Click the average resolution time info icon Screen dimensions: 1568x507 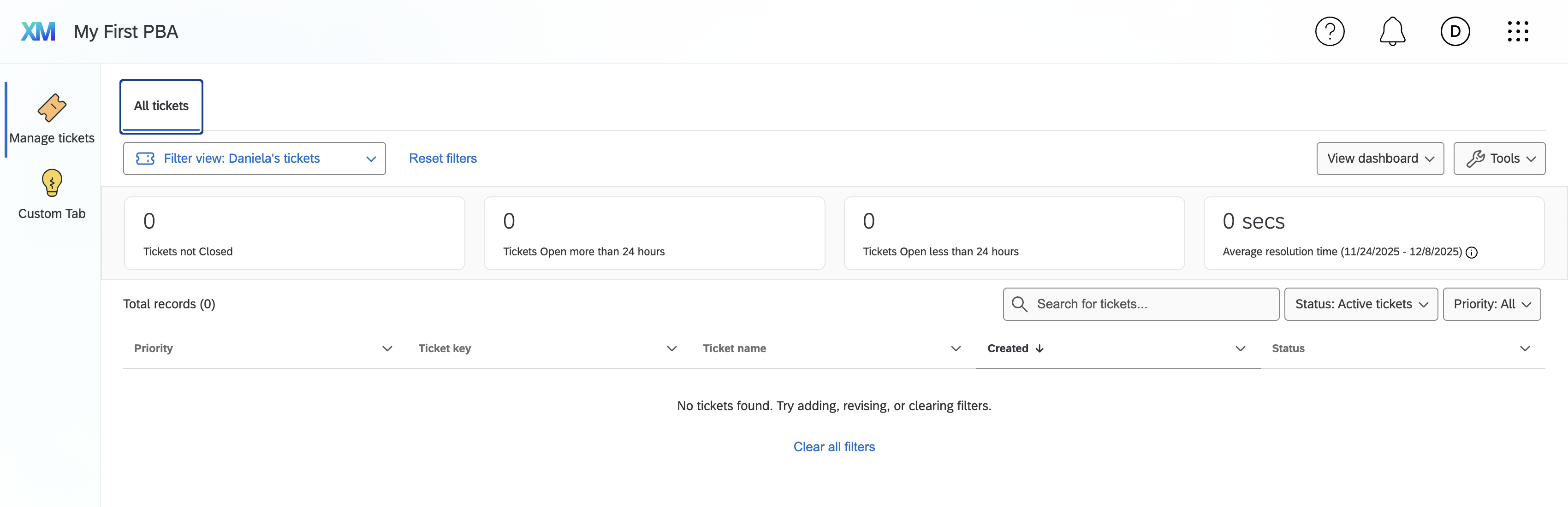click(1471, 253)
